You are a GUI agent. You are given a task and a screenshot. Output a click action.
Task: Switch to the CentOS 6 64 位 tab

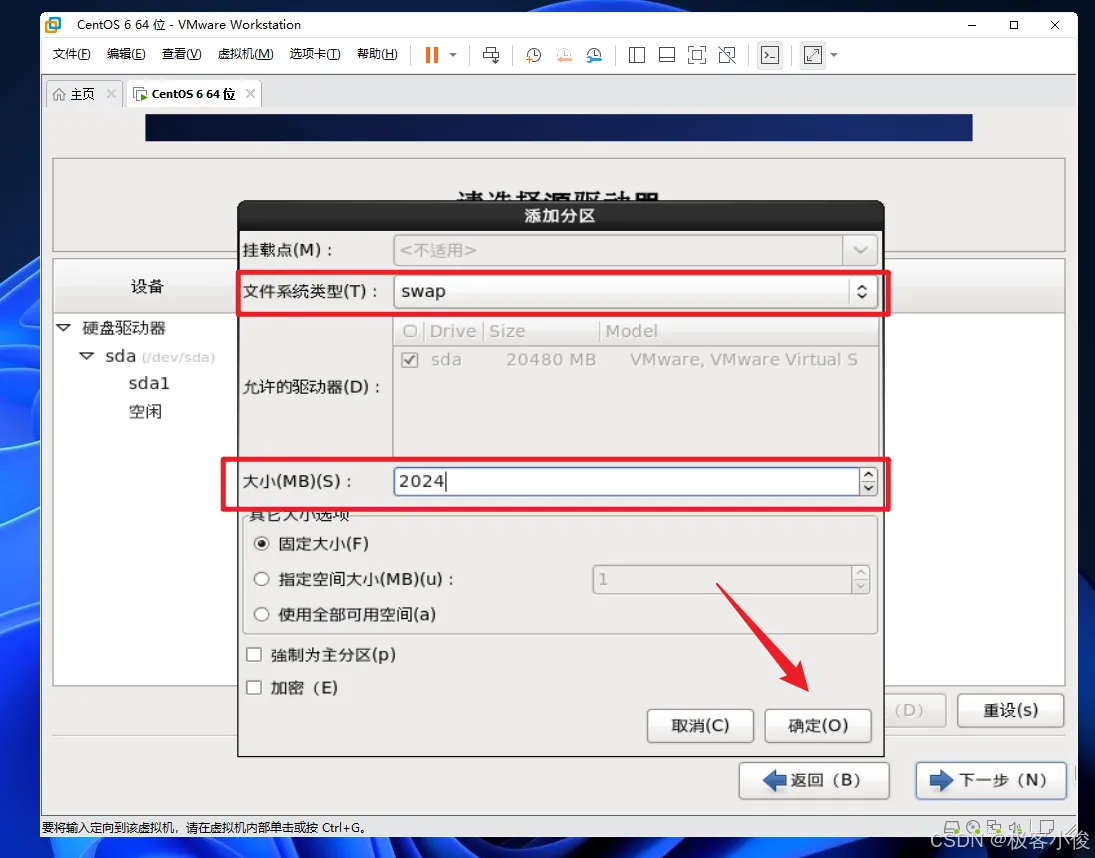(x=193, y=94)
